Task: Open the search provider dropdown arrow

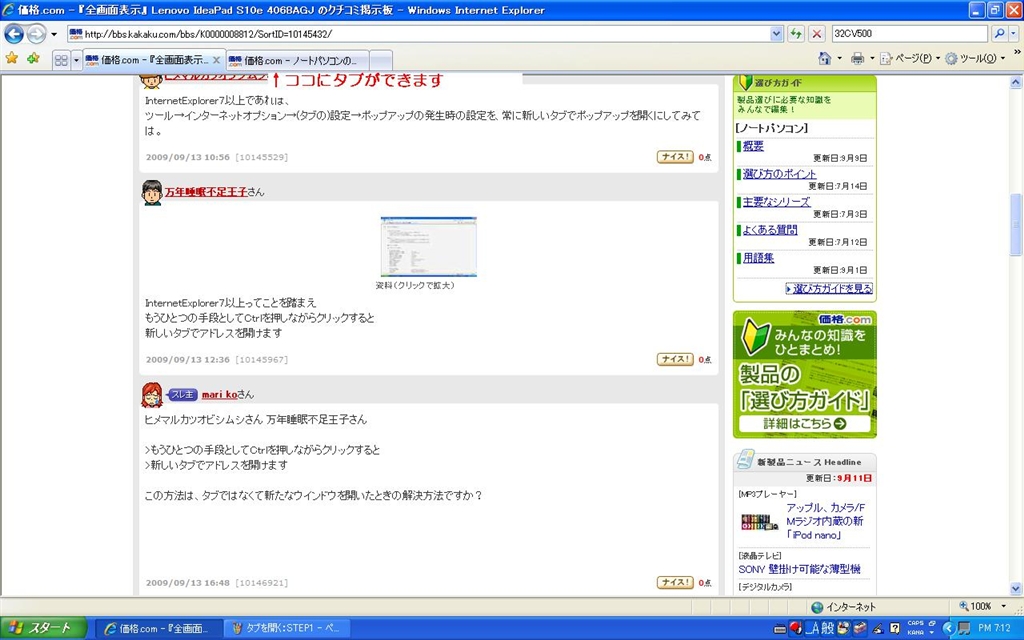Action: pyautogui.click(x=1014, y=34)
